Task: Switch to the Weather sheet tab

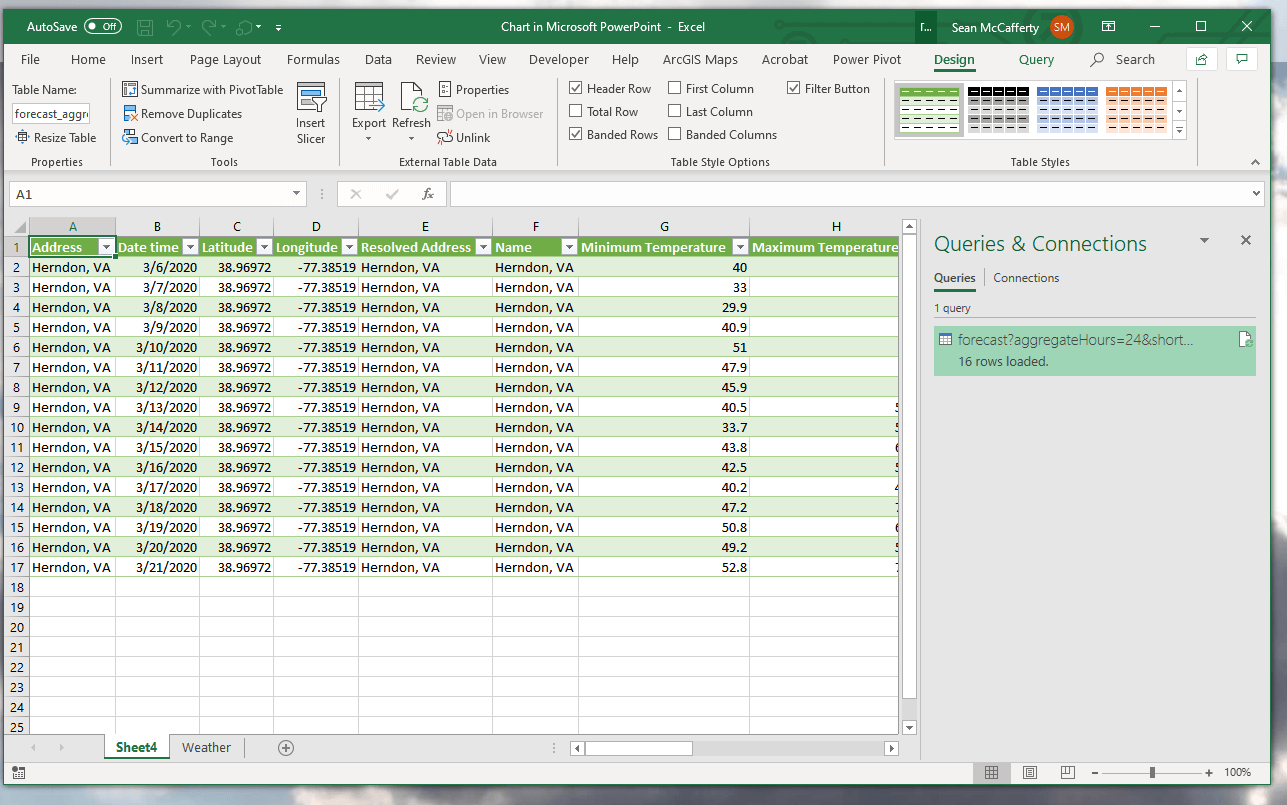Action: [206, 747]
